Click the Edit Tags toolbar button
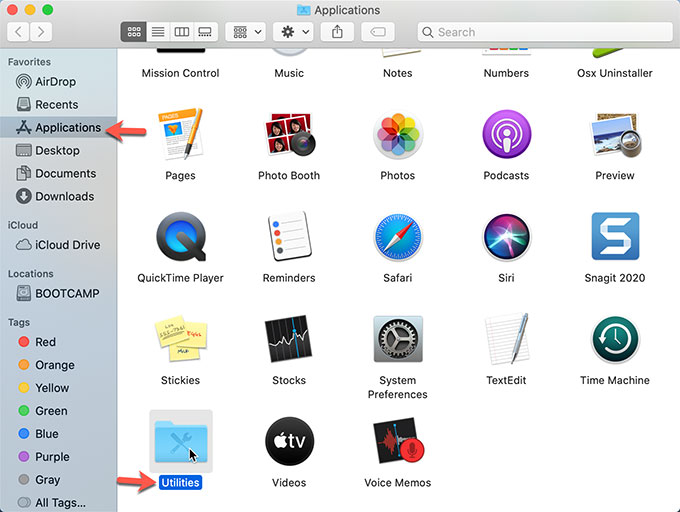 point(378,32)
